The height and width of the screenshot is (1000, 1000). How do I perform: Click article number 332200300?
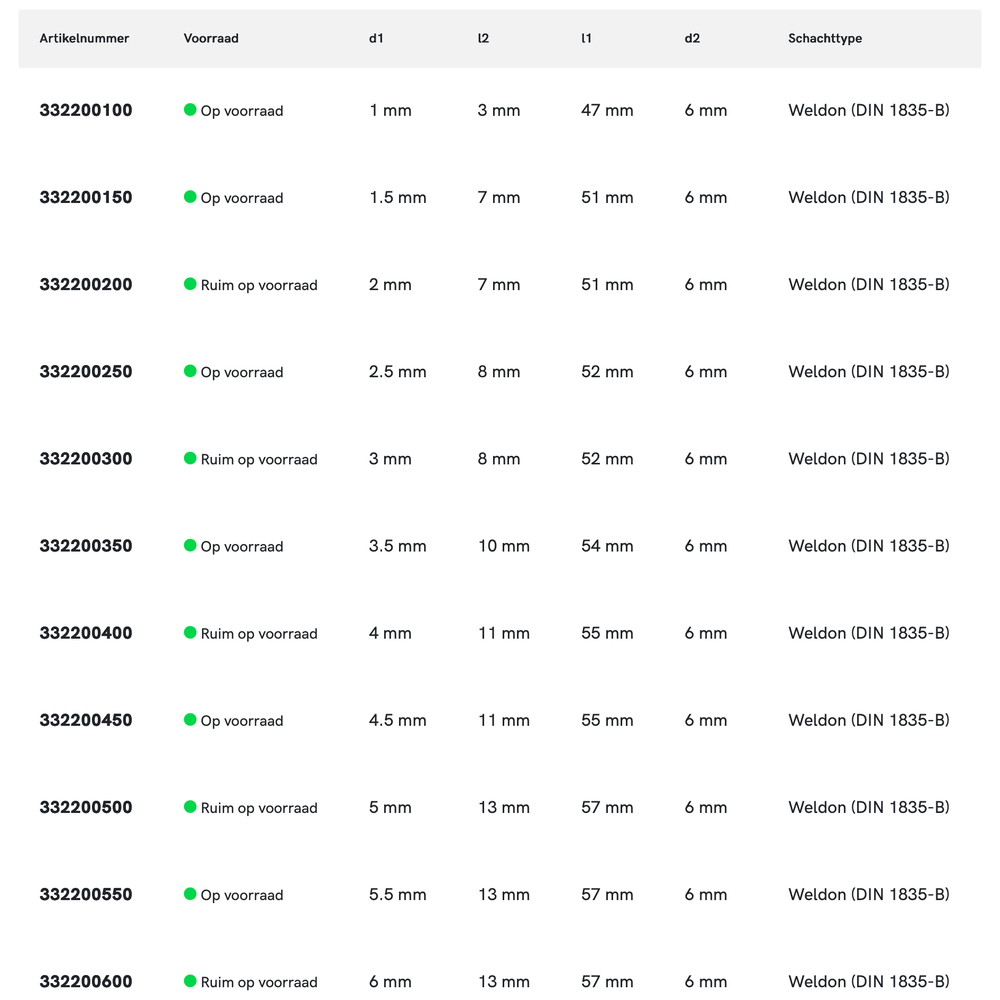tap(86, 459)
